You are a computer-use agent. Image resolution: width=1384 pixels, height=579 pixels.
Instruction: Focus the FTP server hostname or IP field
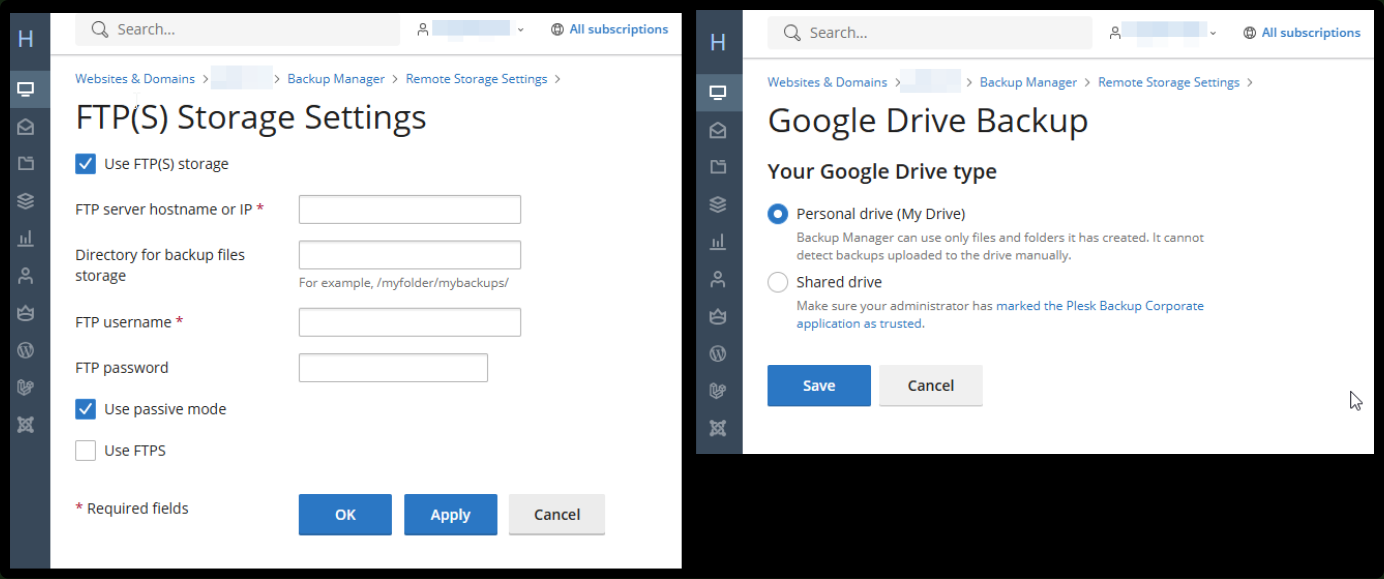pos(410,210)
